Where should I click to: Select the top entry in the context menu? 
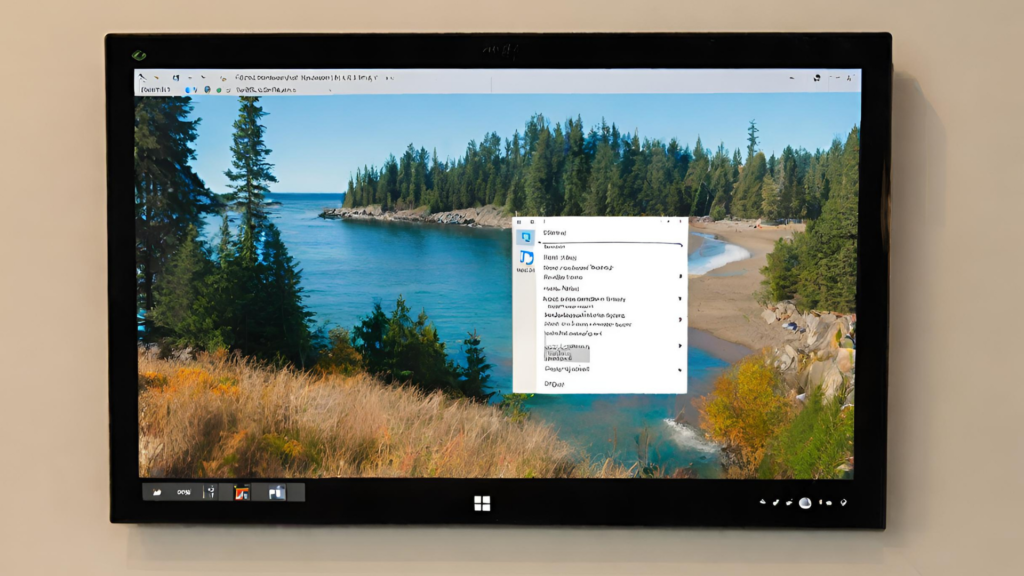pos(554,233)
